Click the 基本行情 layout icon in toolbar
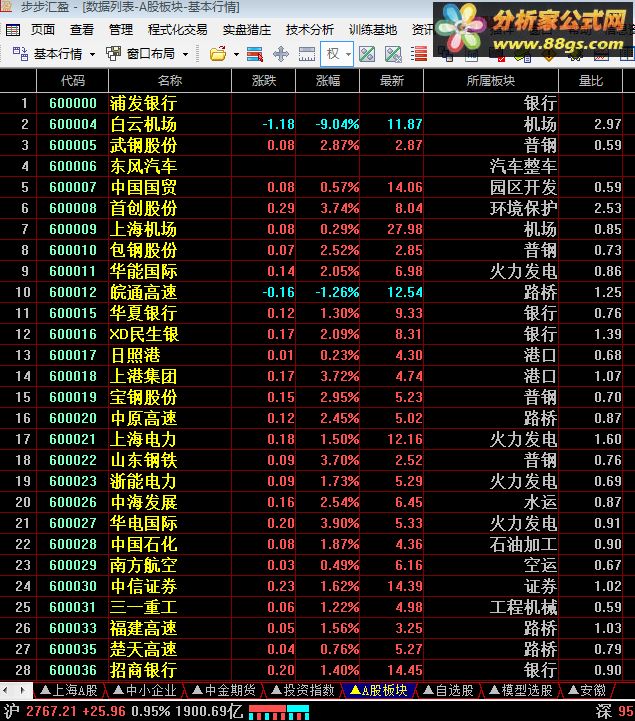This screenshot has height=721, width=635. click(x=20, y=54)
